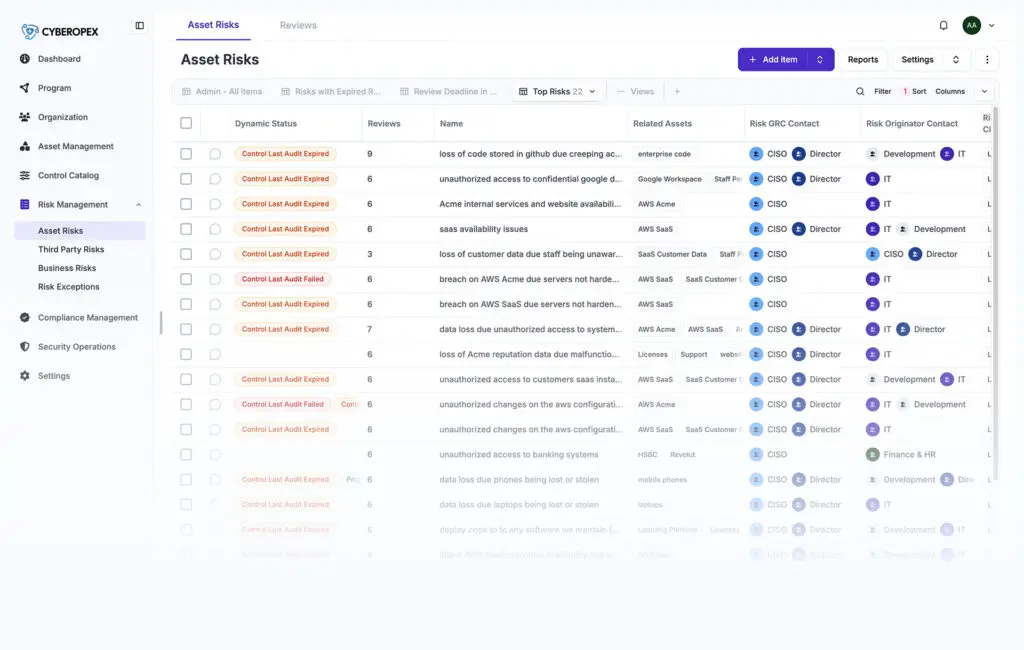Click the Security Operations shield icon
1024x650 pixels.
[25, 347]
